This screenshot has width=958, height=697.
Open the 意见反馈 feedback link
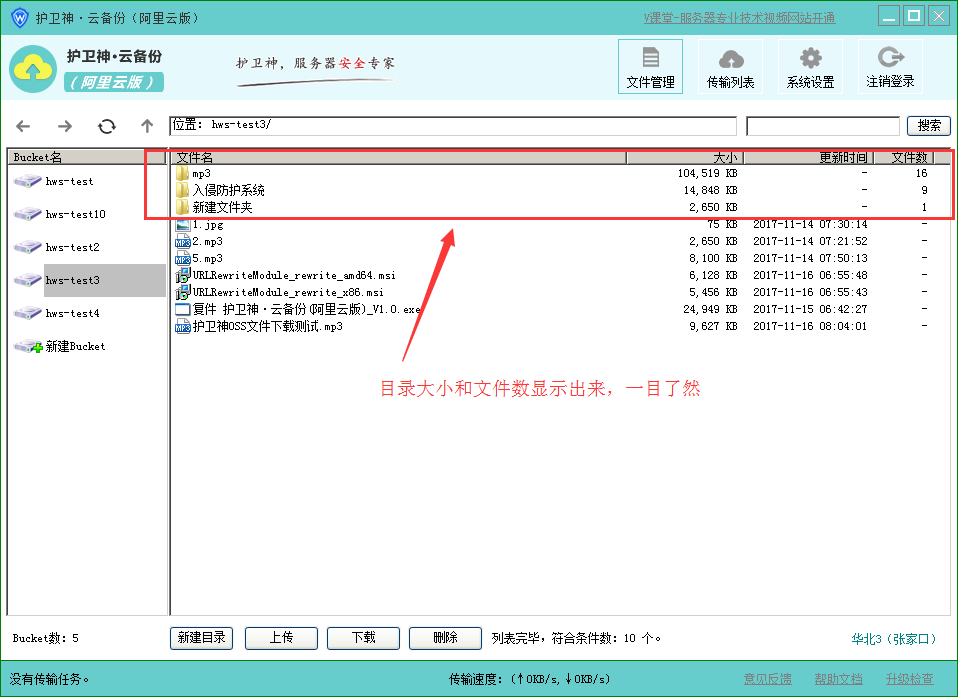tap(767, 679)
